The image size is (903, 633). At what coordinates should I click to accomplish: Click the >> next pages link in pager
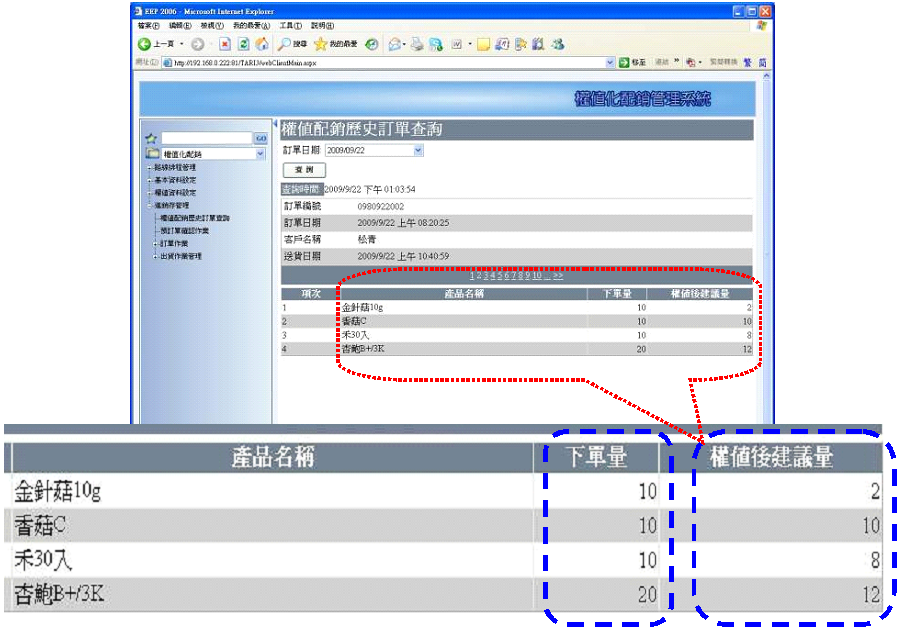click(557, 276)
